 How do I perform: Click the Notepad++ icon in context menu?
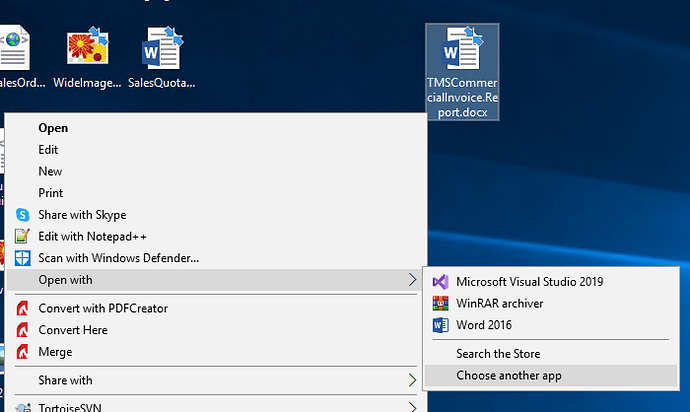coord(23,236)
